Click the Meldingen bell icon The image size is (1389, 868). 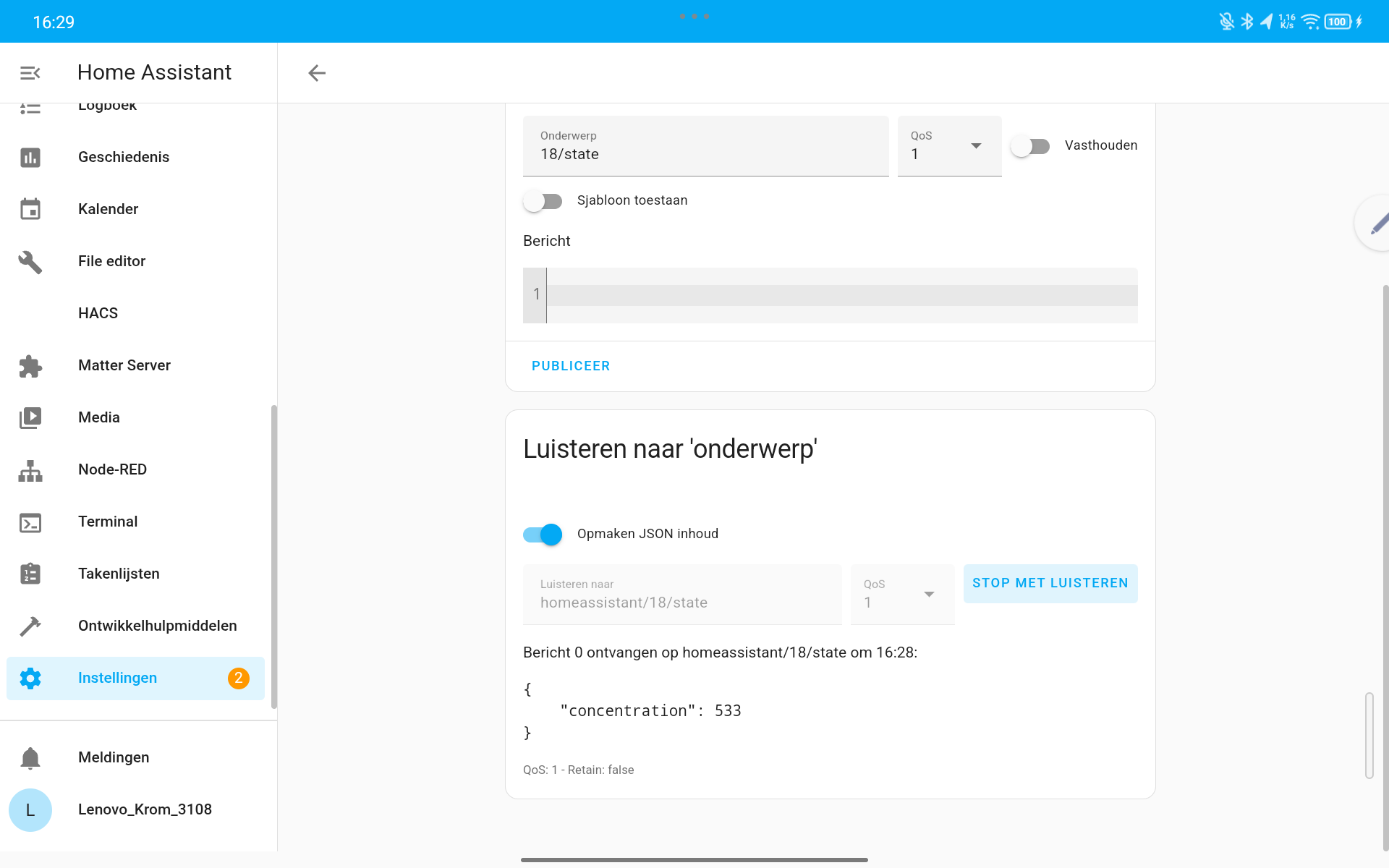pos(30,757)
